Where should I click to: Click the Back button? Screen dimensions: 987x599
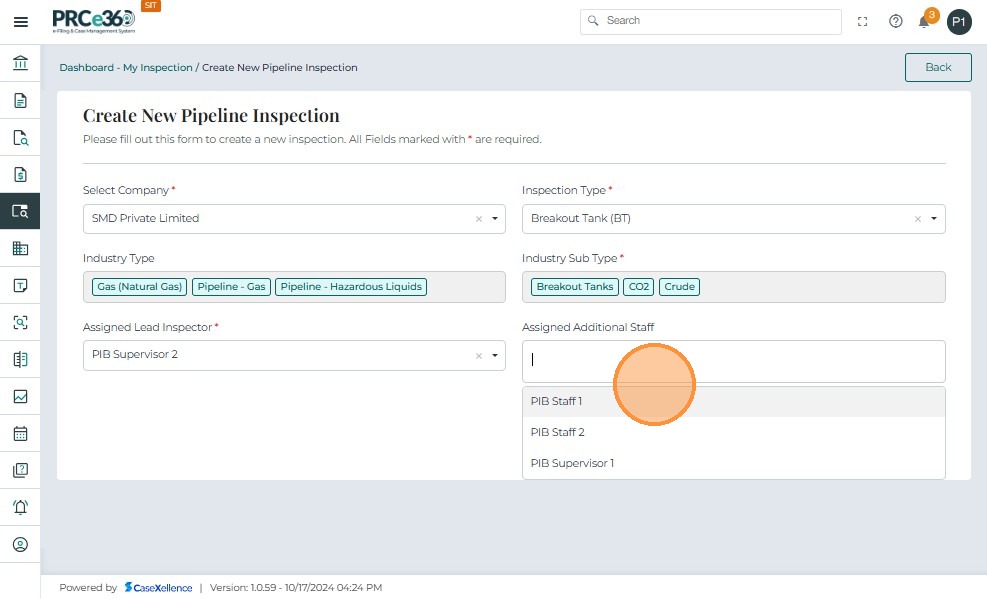pyautogui.click(x=937, y=67)
